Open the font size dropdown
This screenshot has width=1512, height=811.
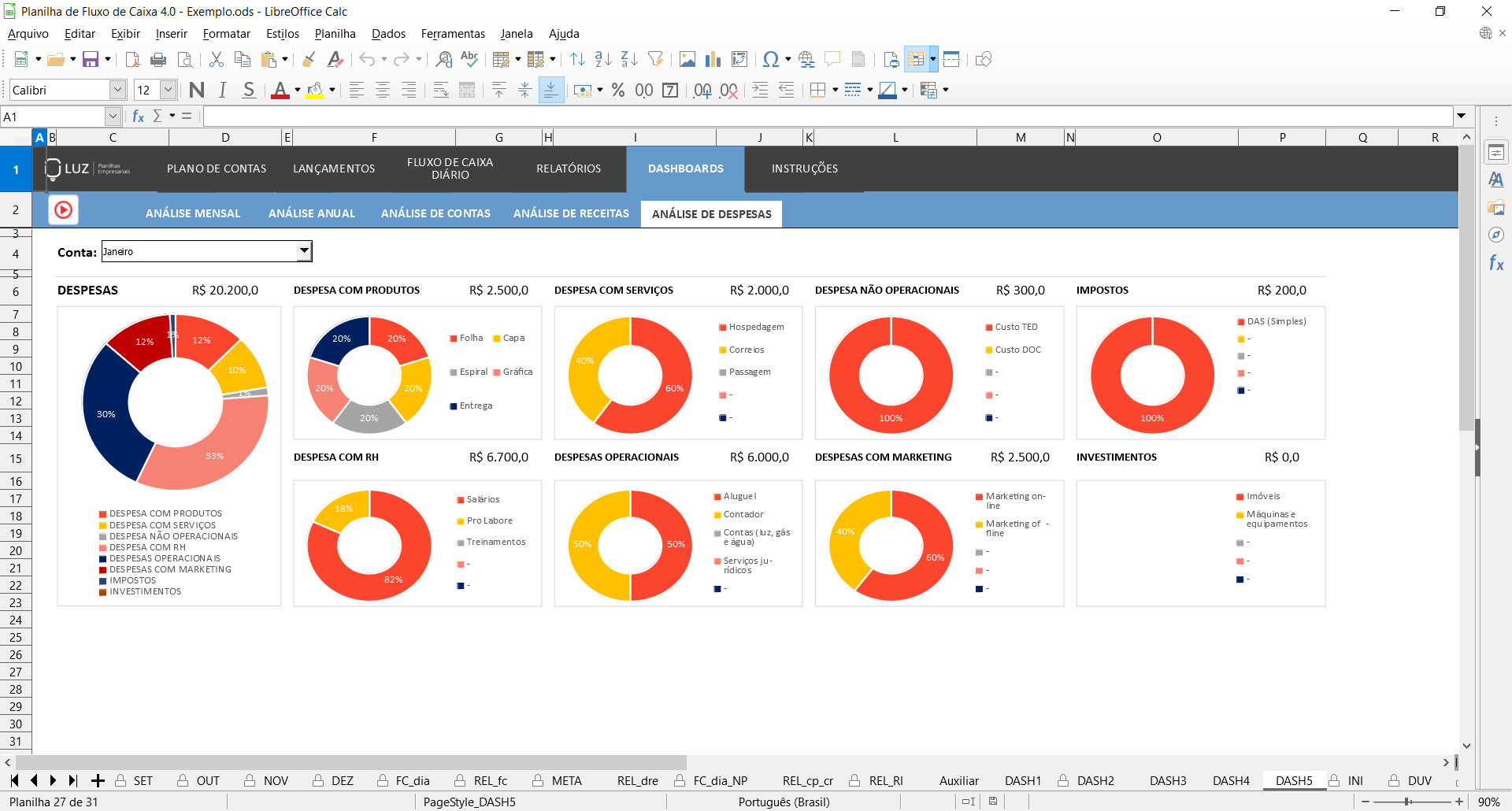(168, 91)
